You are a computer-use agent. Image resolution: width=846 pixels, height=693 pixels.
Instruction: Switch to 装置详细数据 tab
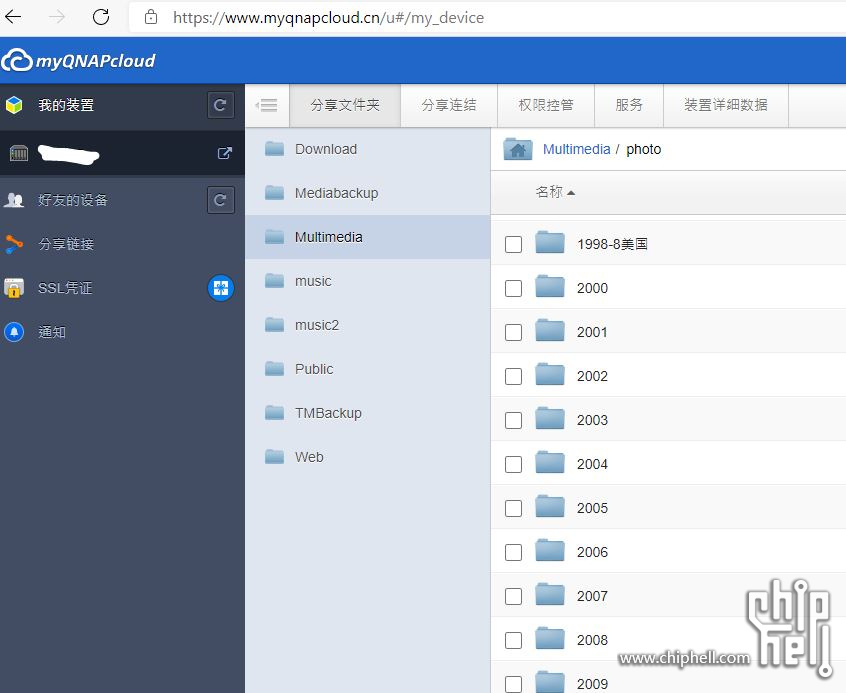tap(726, 105)
